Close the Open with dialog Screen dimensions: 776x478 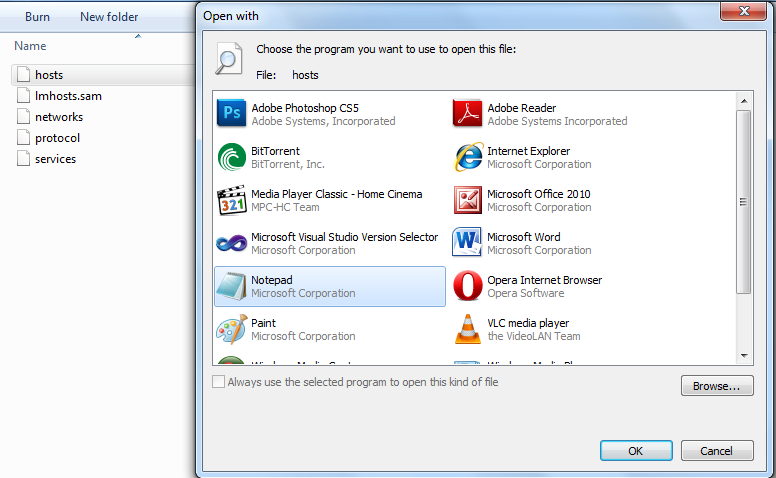click(x=743, y=11)
